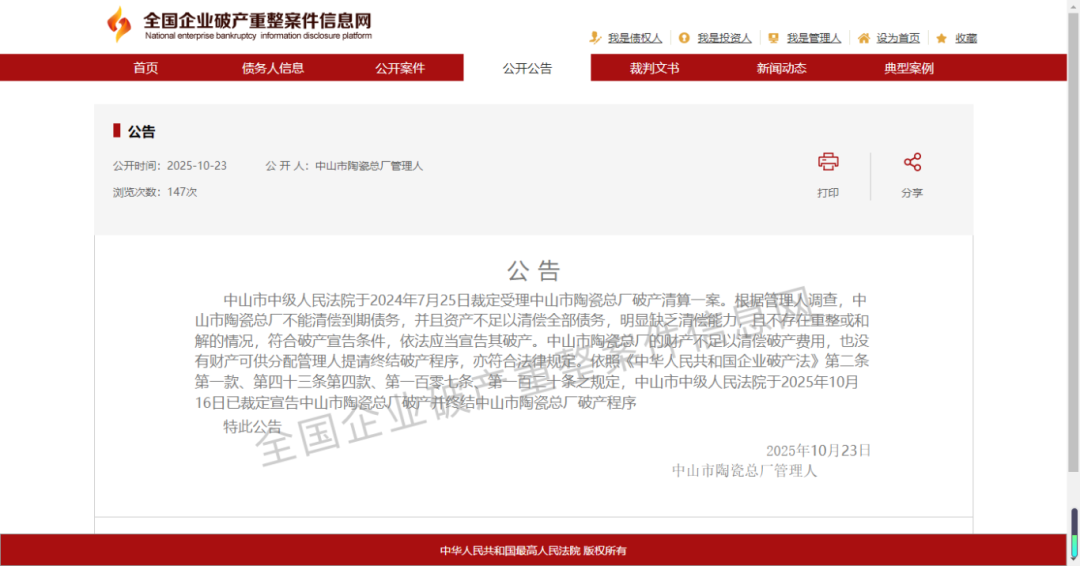Image resolution: width=1080 pixels, height=566 pixels.
Task: Click the printer icon
Action: pos(828,162)
